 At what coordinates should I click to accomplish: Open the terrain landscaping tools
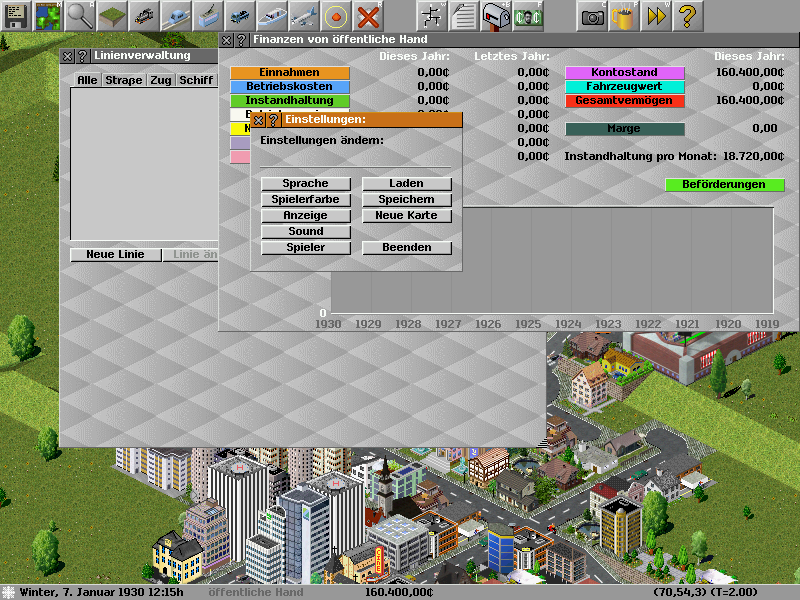[x=112, y=15]
